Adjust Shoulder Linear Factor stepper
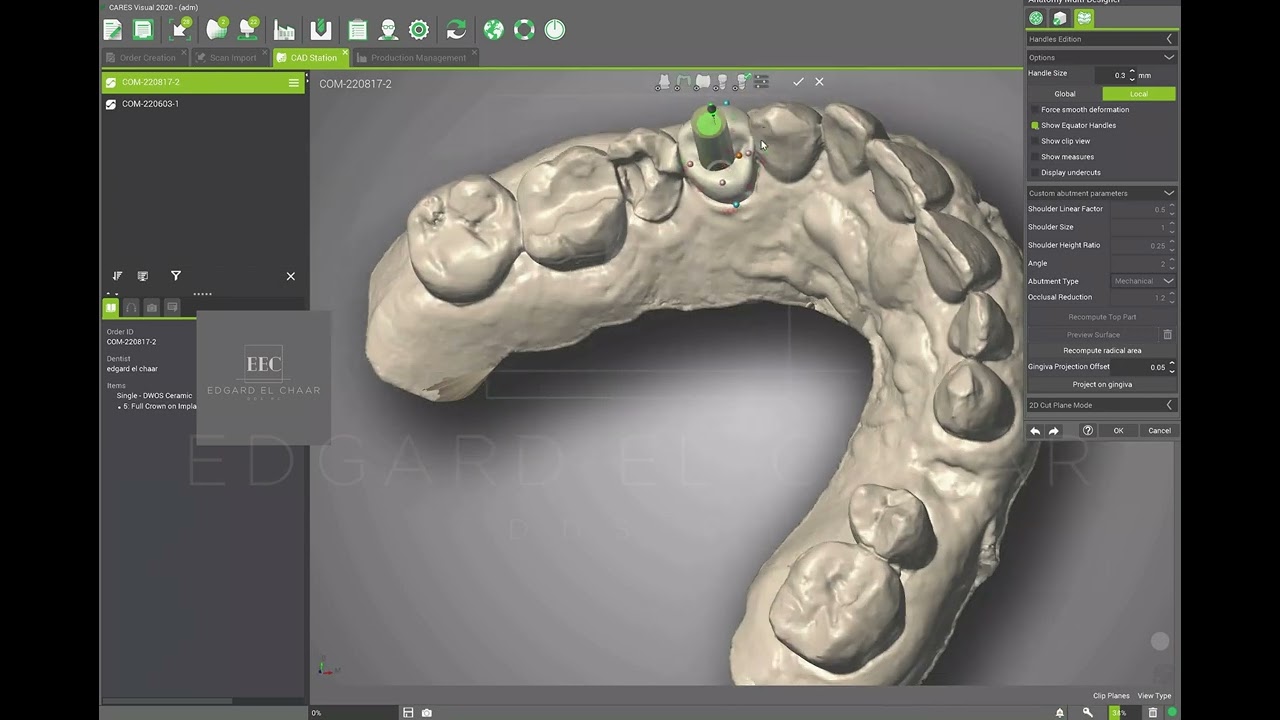Image resolution: width=1280 pixels, height=720 pixels. point(1172,209)
